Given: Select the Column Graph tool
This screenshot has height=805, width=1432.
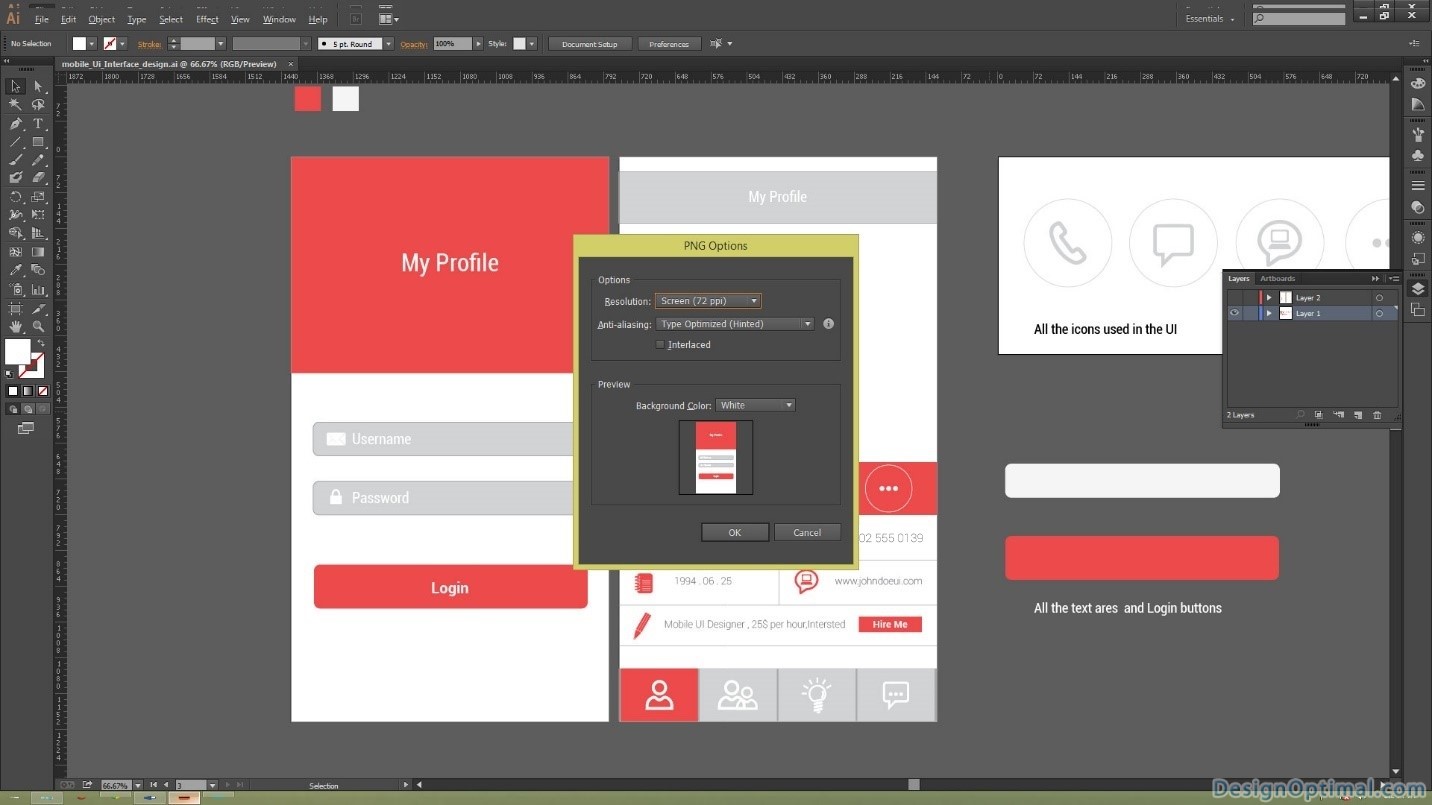Looking at the screenshot, I should click(38, 289).
